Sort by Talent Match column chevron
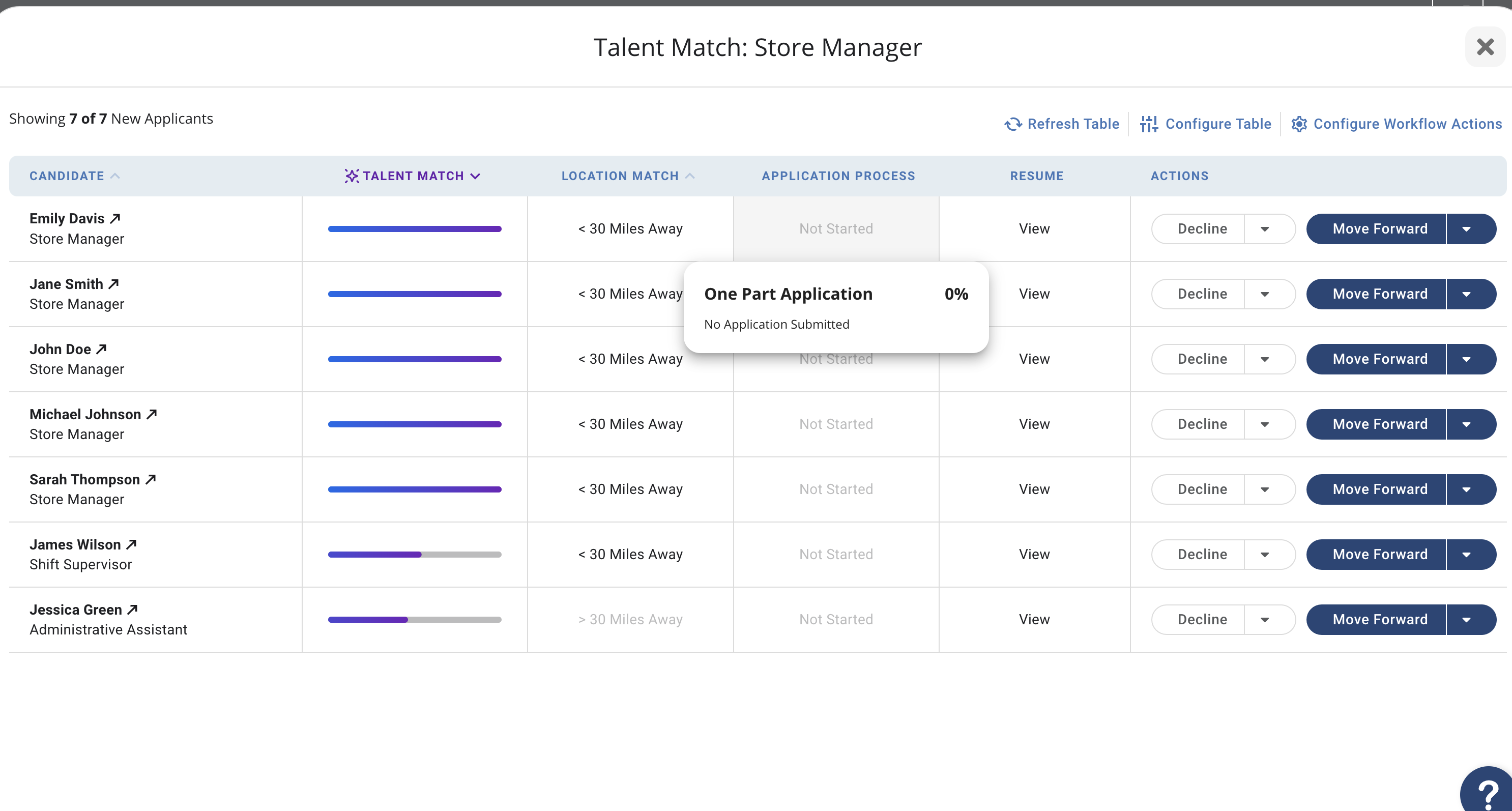Viewport: 1512px width, 811px height. coord(476,176)
